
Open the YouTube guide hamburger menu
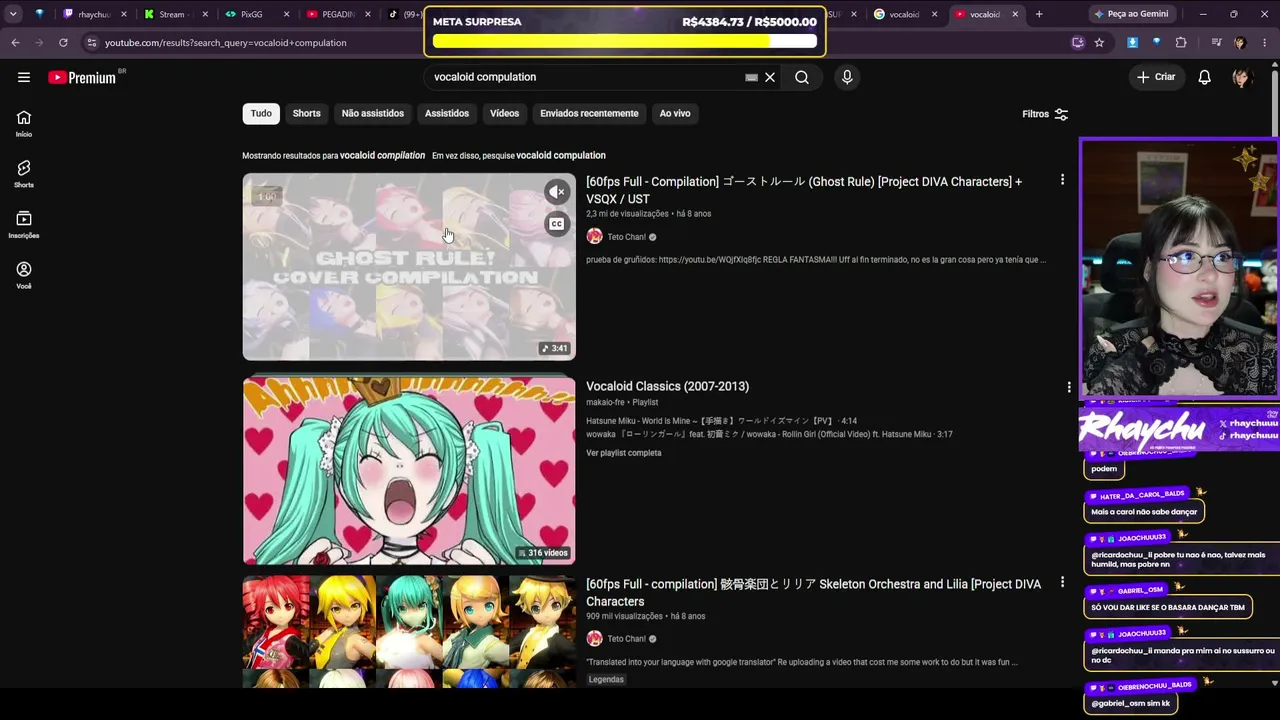[x=24, y=77]
